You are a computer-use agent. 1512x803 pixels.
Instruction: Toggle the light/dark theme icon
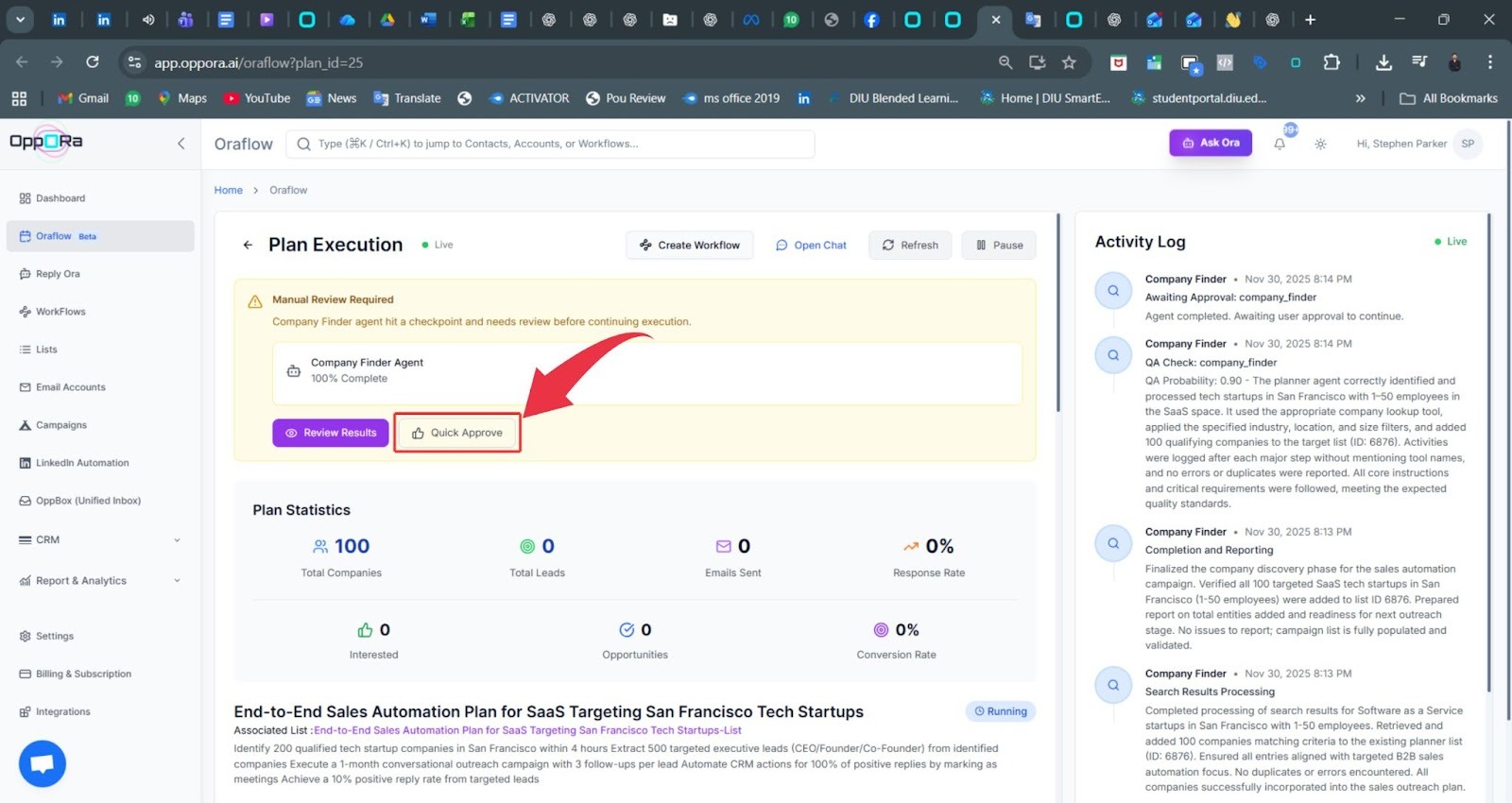click(1320, 145)
